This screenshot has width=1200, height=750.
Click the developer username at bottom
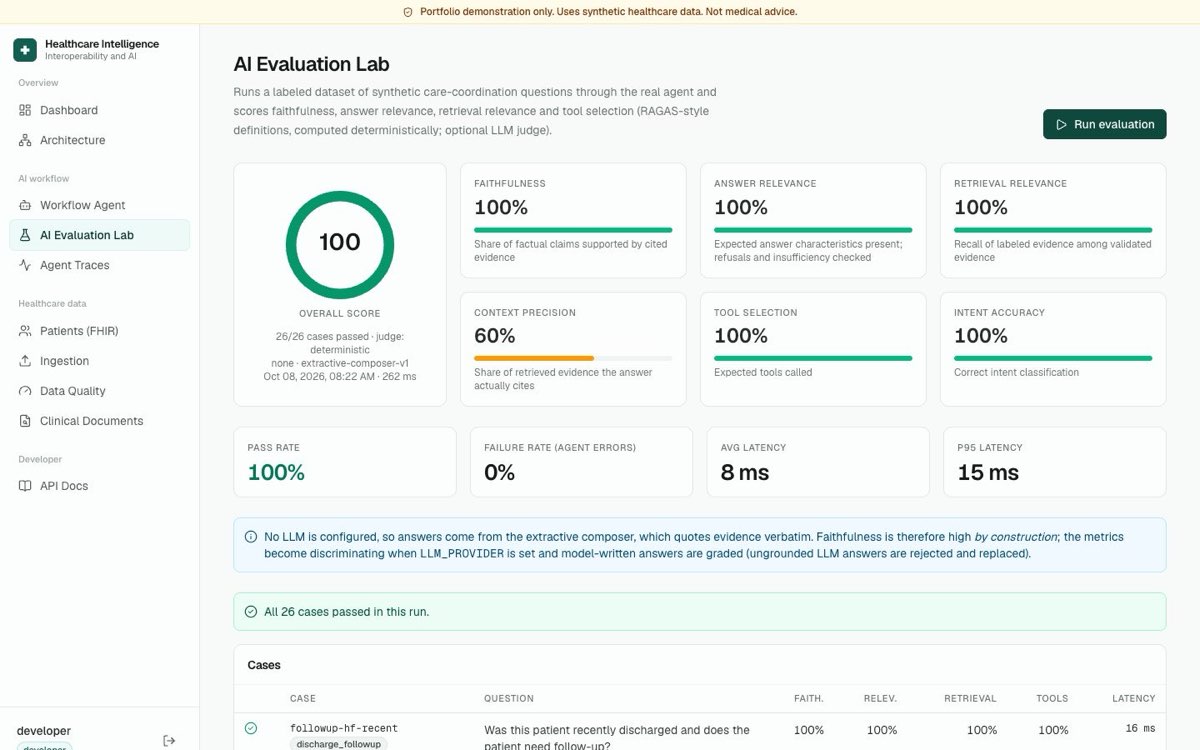click(x=44, y=731)
